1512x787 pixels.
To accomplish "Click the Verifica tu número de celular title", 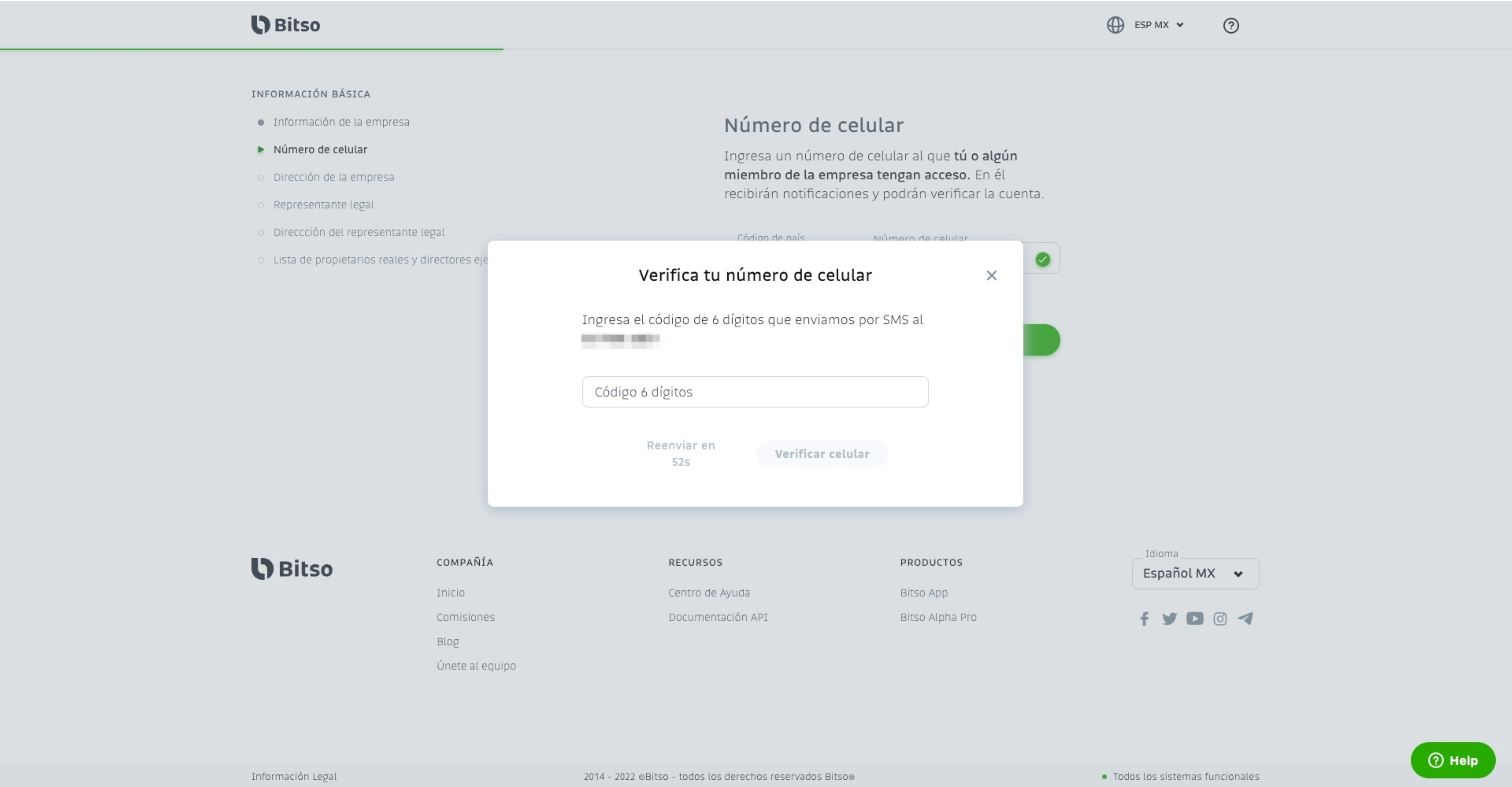I will coord(755,275).
